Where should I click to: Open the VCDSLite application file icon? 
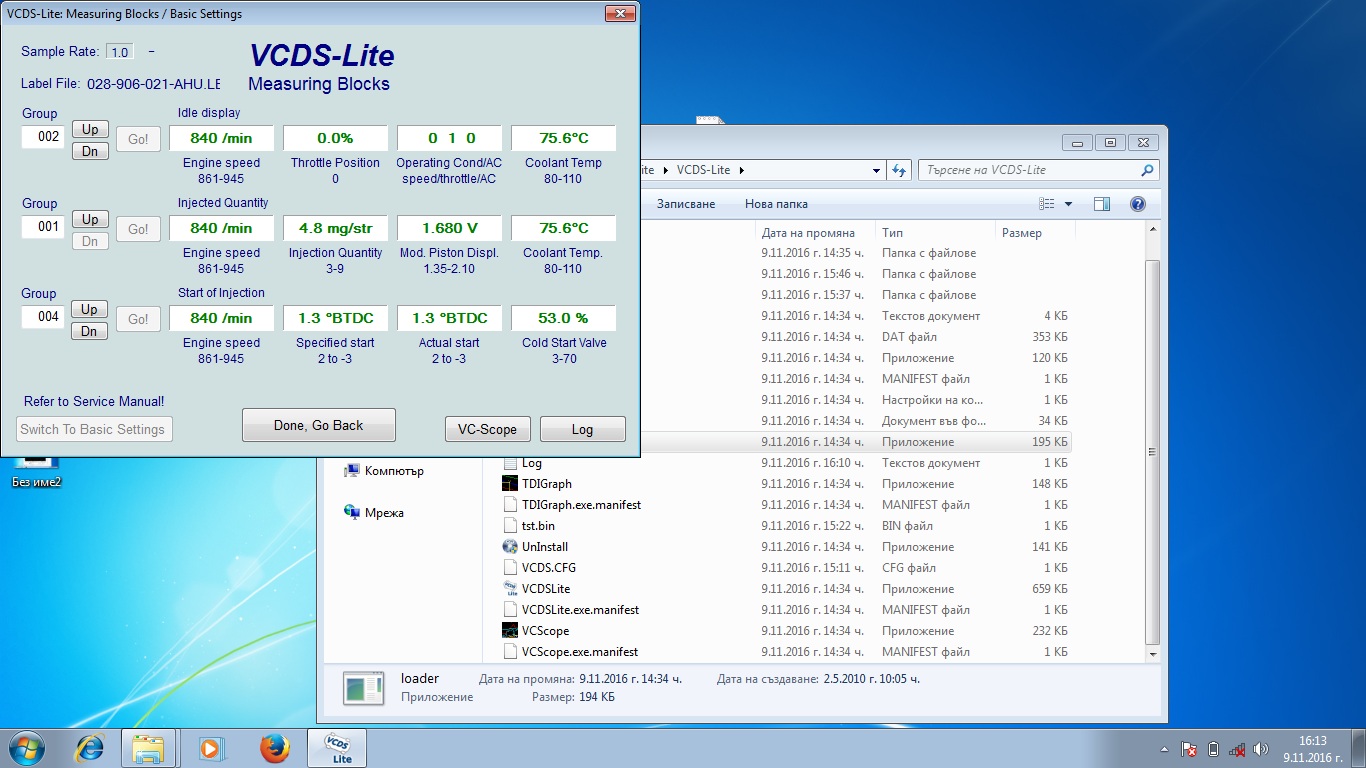coord(510,589)
